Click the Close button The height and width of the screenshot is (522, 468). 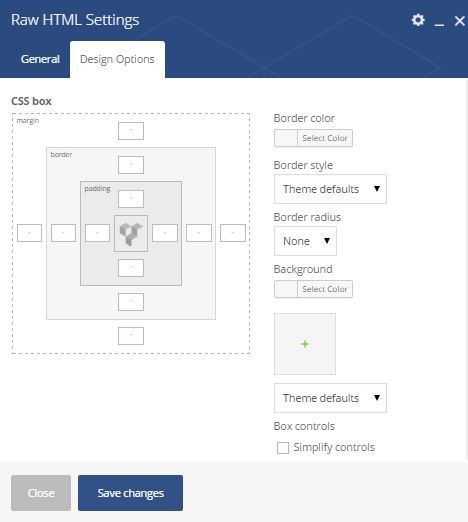coord(41,493)
